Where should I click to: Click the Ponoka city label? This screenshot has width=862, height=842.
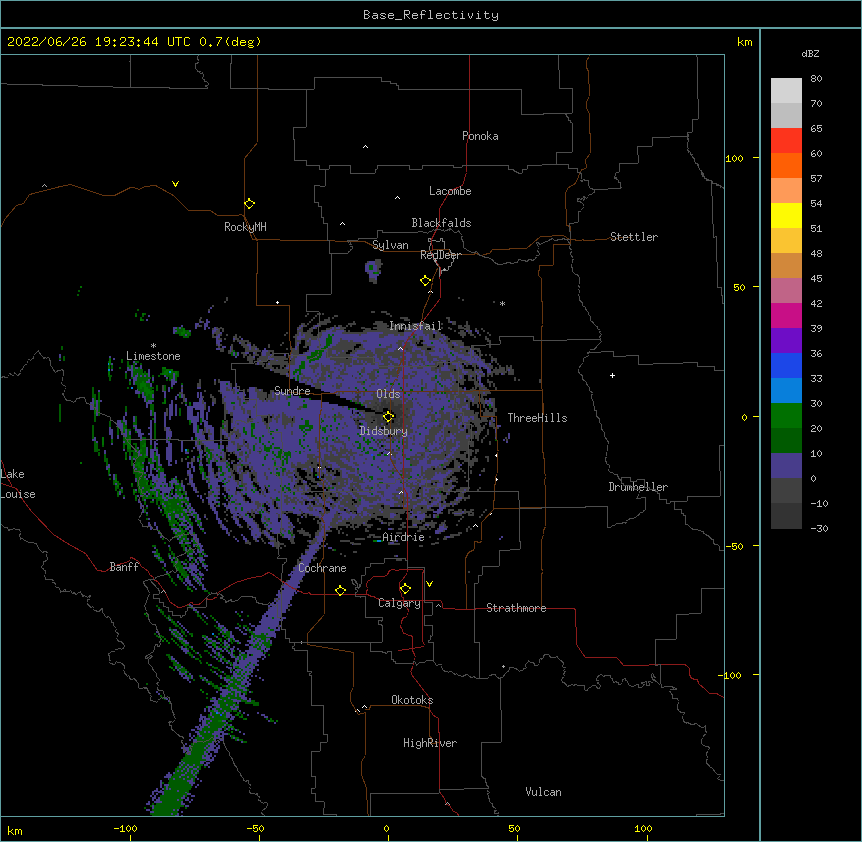pos(480,136)
